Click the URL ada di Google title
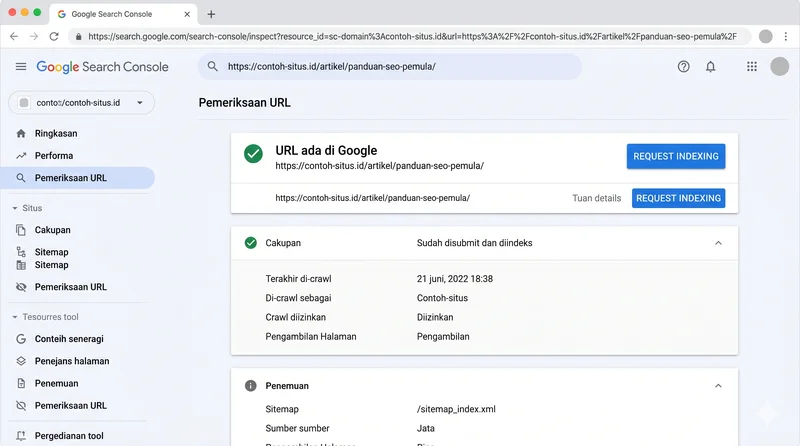Image resolution: width=800 pixels, height=446 pixels. pyautogui.click(x=326, y=151)
